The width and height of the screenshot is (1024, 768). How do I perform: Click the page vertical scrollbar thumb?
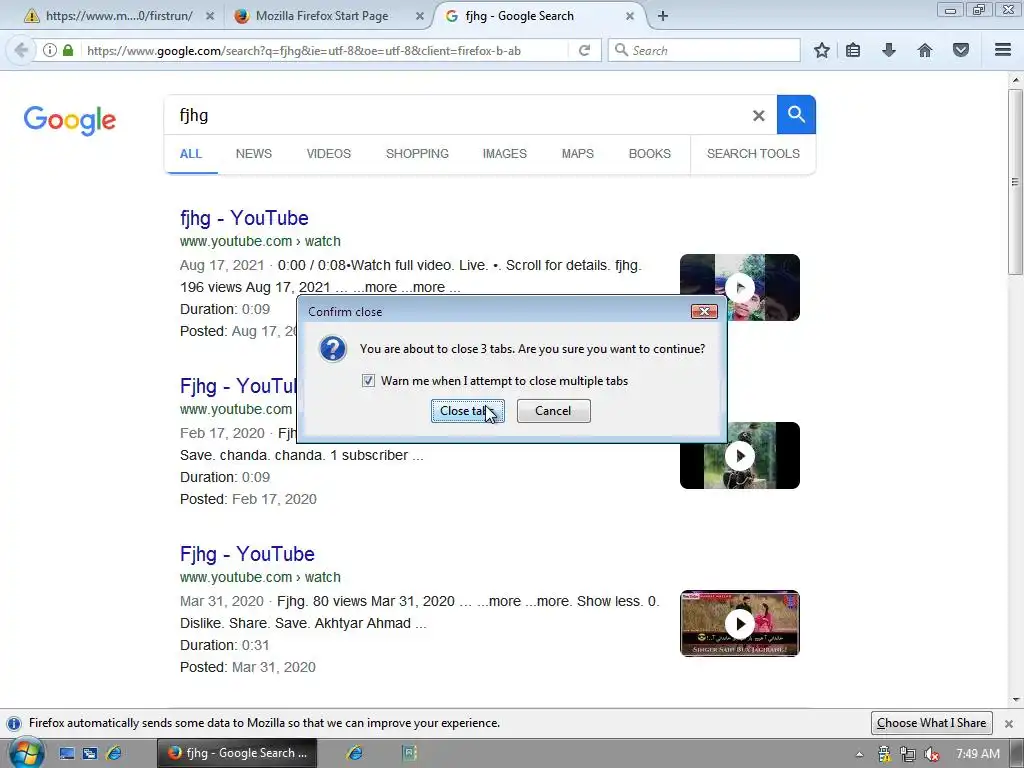point(1015,182)
